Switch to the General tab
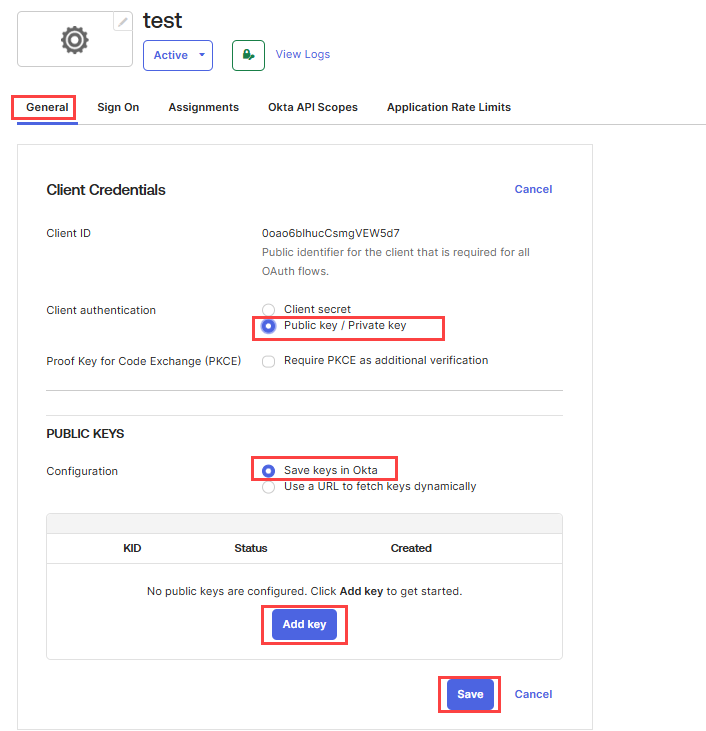 pos(47,107)
